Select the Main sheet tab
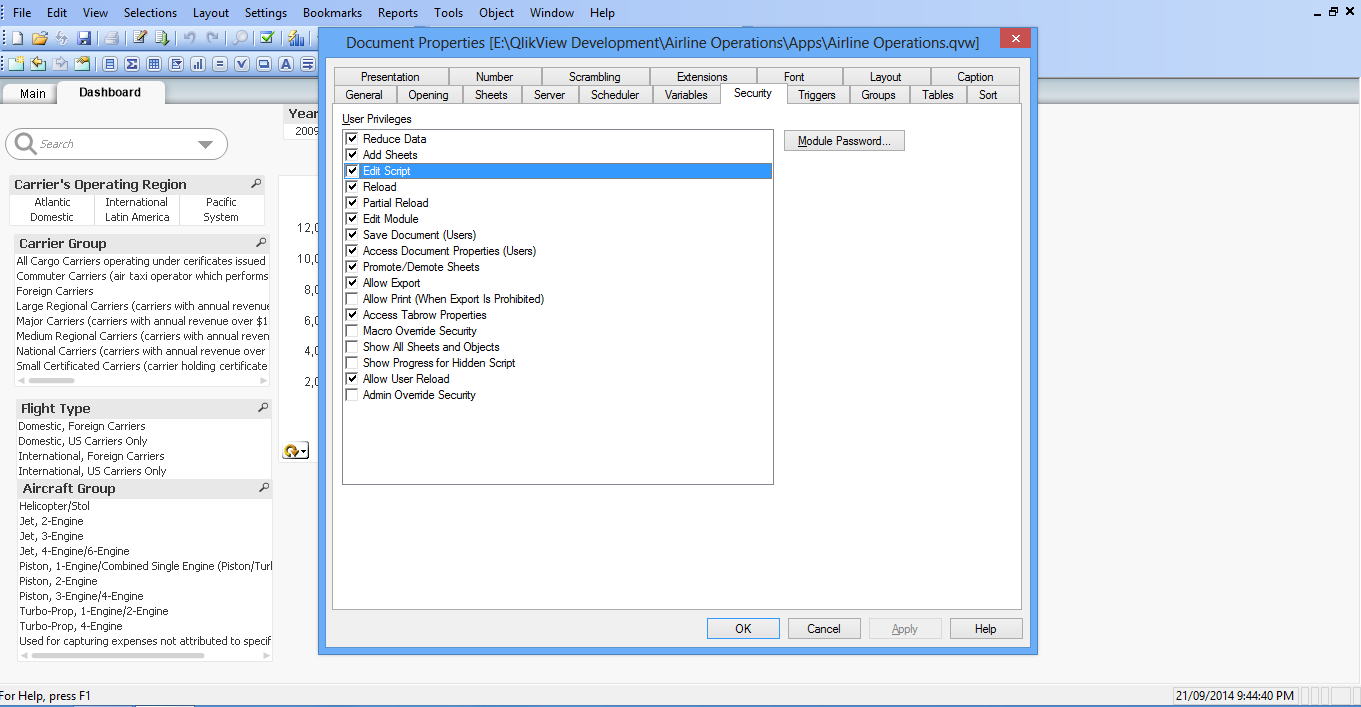Image resolution: width=1361 pixels, height=707 pixels. click(x=33, y=93)
